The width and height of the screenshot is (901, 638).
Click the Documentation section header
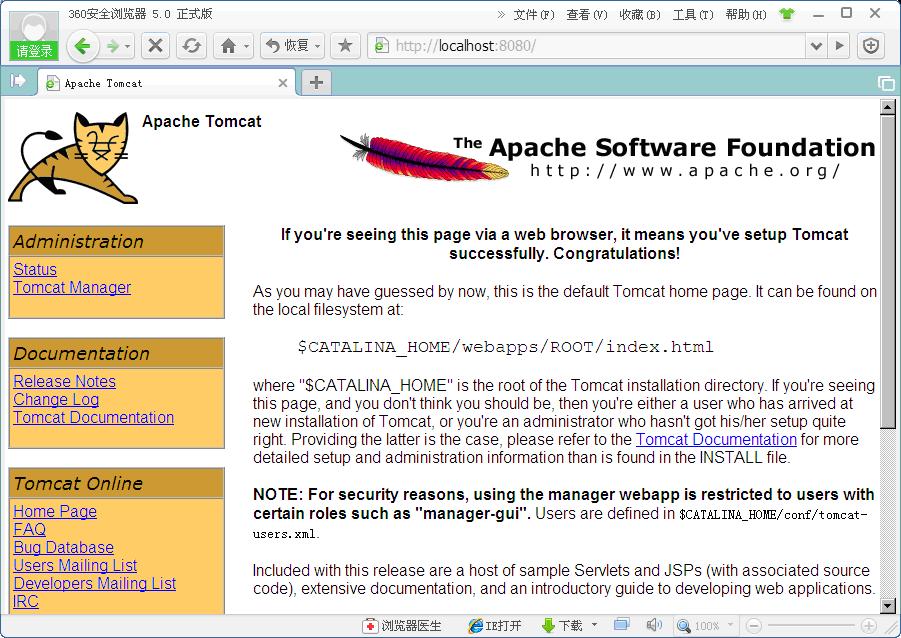pyautogui.click(x=117, y=353)
